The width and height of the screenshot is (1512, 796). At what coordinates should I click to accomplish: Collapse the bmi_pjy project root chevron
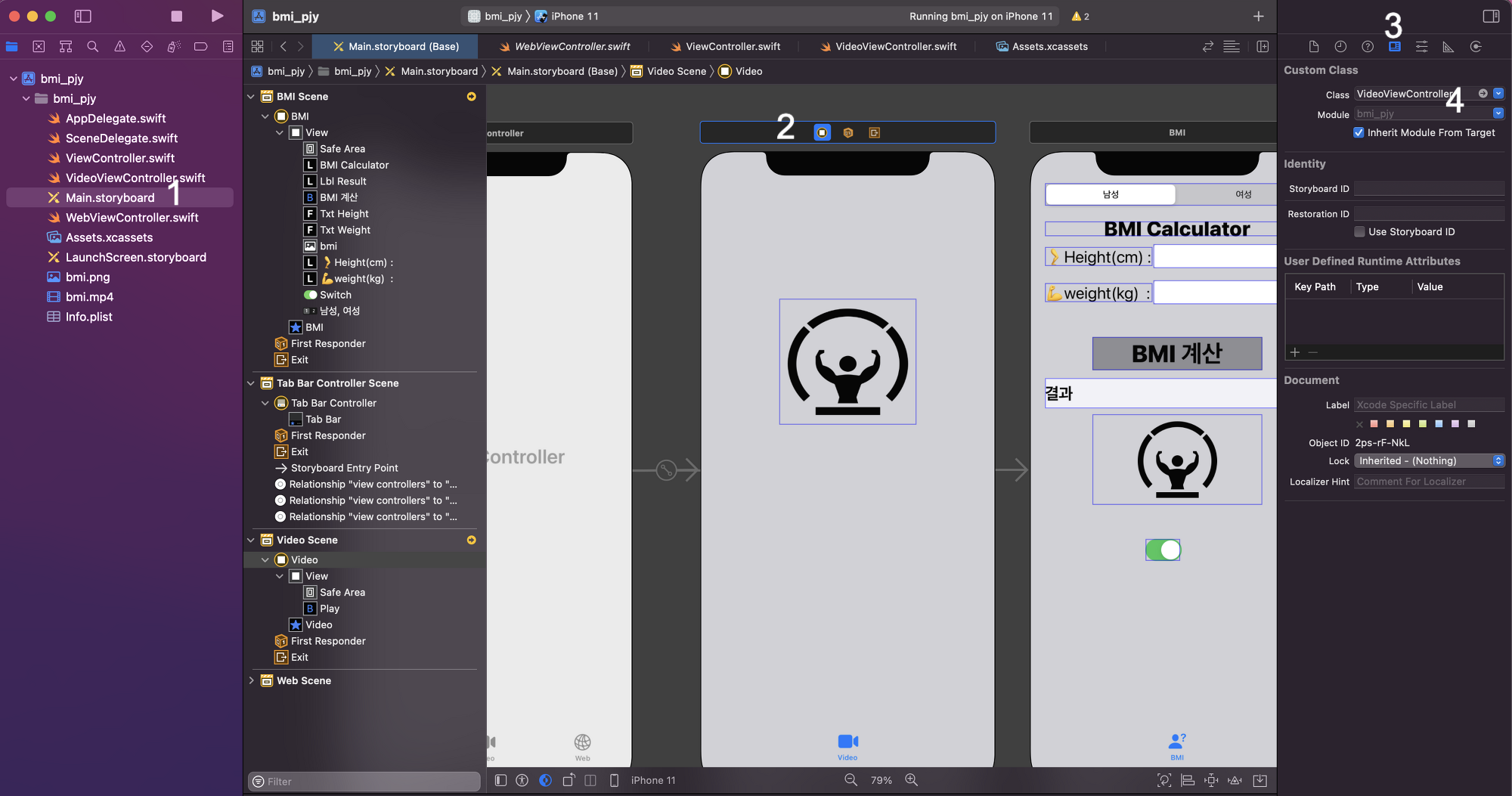13,79
